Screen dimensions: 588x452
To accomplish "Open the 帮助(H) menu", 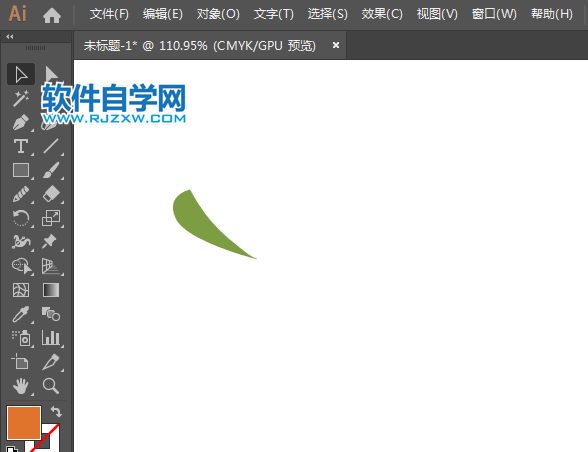I will tap(552, 14).
